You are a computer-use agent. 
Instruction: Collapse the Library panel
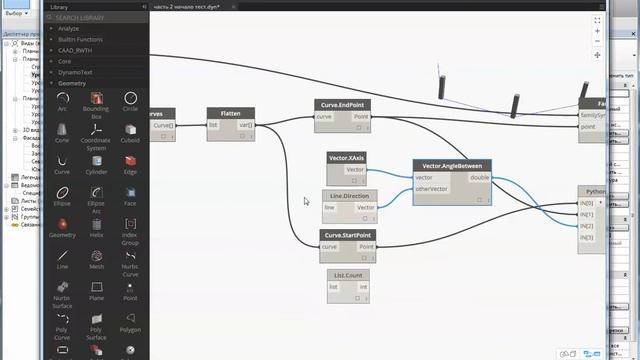tap(144, 7)
